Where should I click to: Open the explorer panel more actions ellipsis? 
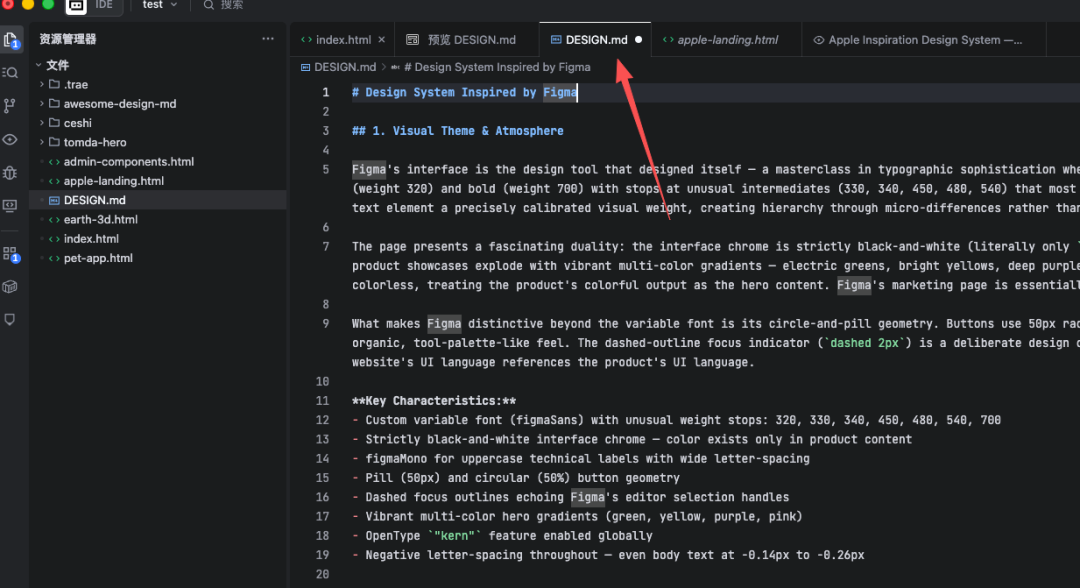coord(267,39)
